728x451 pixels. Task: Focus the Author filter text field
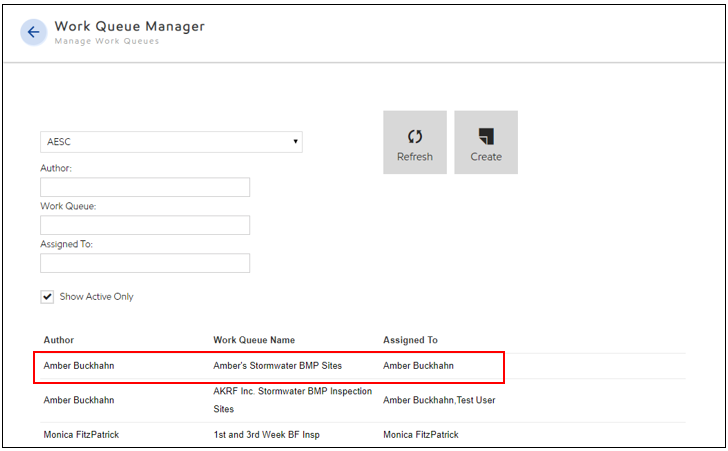coord(145,187)
